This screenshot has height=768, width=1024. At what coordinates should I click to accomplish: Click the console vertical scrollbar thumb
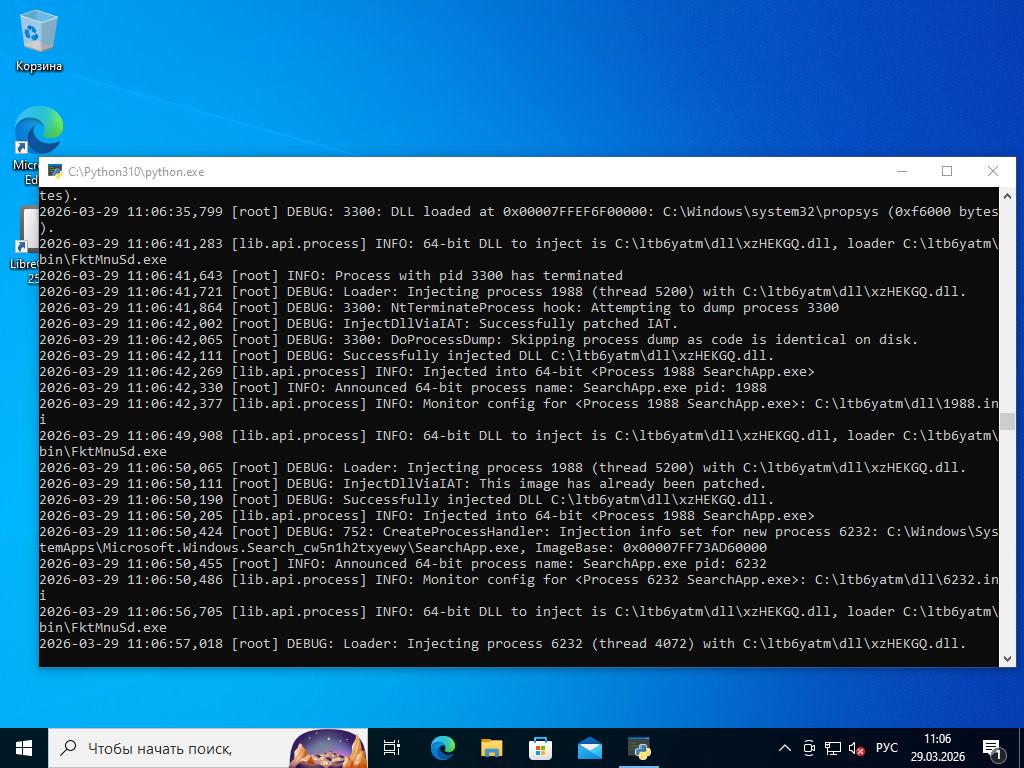coord(1006,421)
